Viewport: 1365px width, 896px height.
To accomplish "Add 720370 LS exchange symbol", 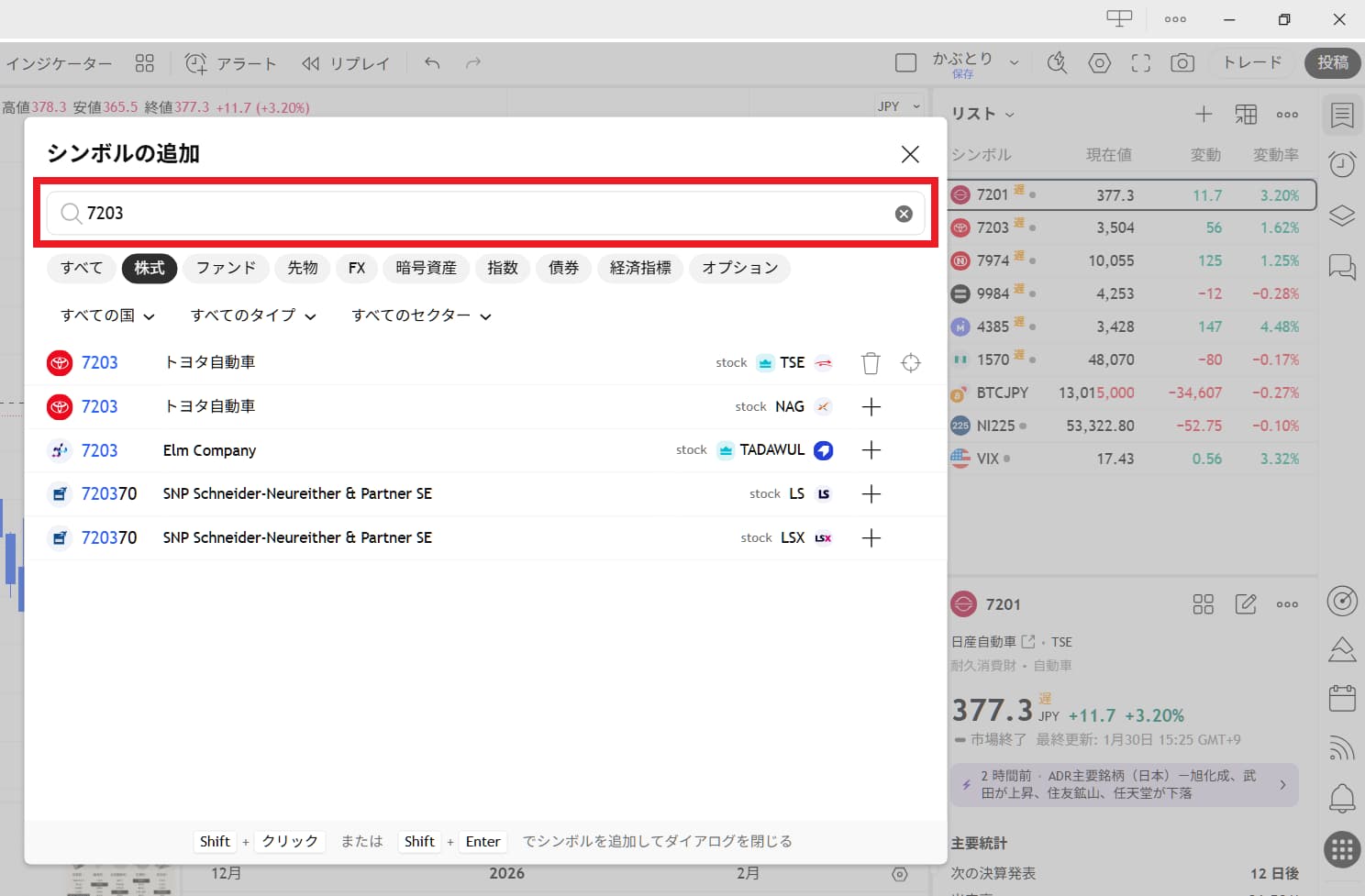I will (x=871, y=494).
